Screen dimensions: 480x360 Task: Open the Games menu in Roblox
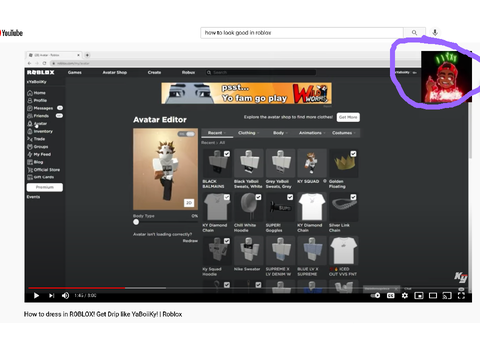tap(75, 72)
